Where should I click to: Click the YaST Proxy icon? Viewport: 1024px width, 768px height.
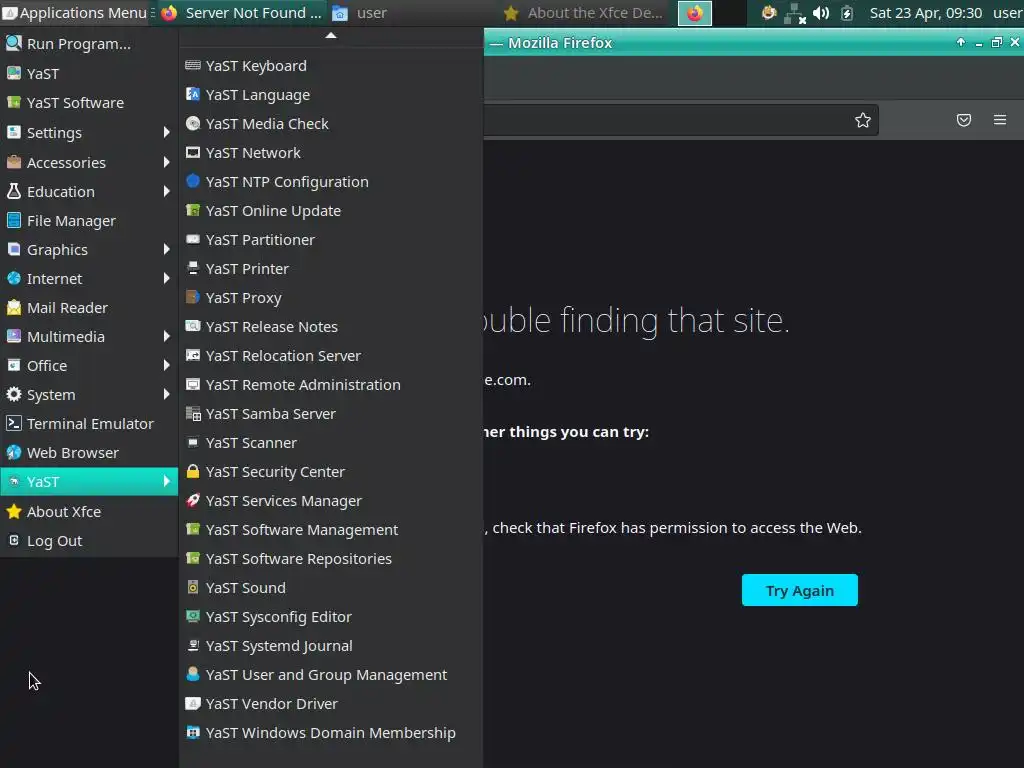click(193, 297)
